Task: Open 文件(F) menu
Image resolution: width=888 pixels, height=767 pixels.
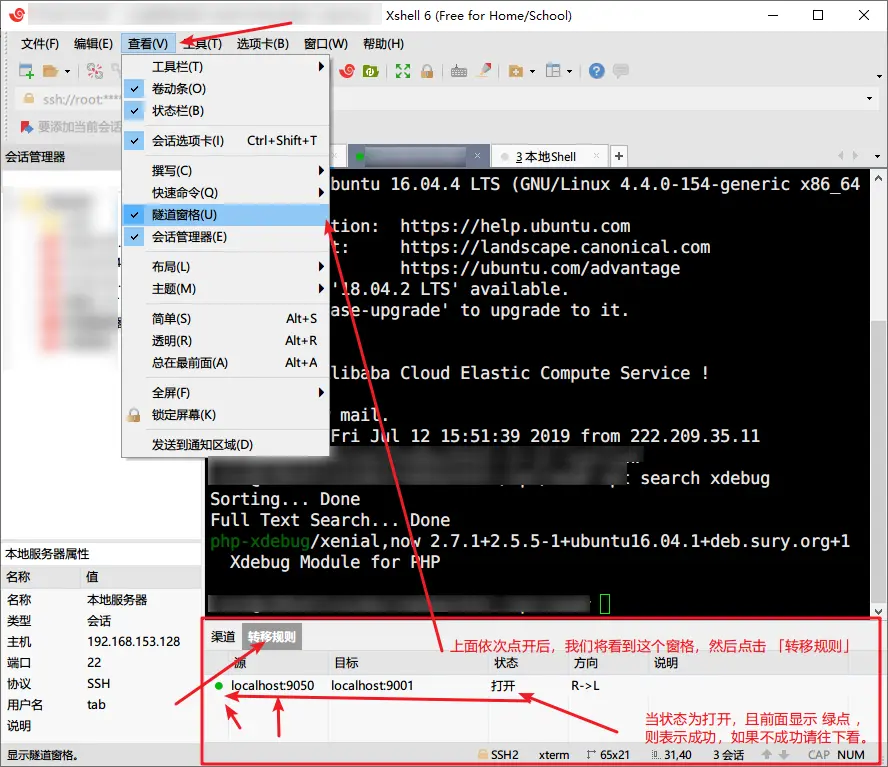Action: pos(40,44)
